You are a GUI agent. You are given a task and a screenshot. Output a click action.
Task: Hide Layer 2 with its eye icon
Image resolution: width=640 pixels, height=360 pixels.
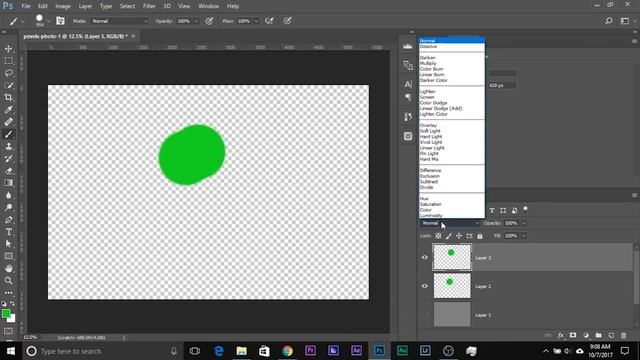pos(425,286)
